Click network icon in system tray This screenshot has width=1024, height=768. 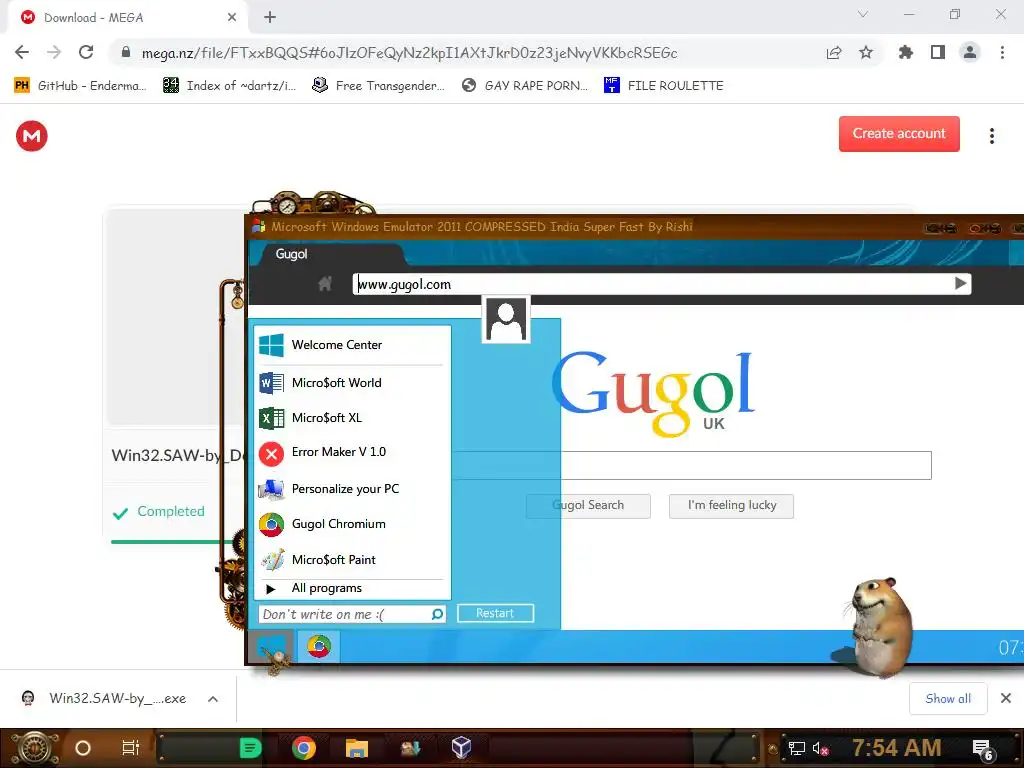(796, 749)
